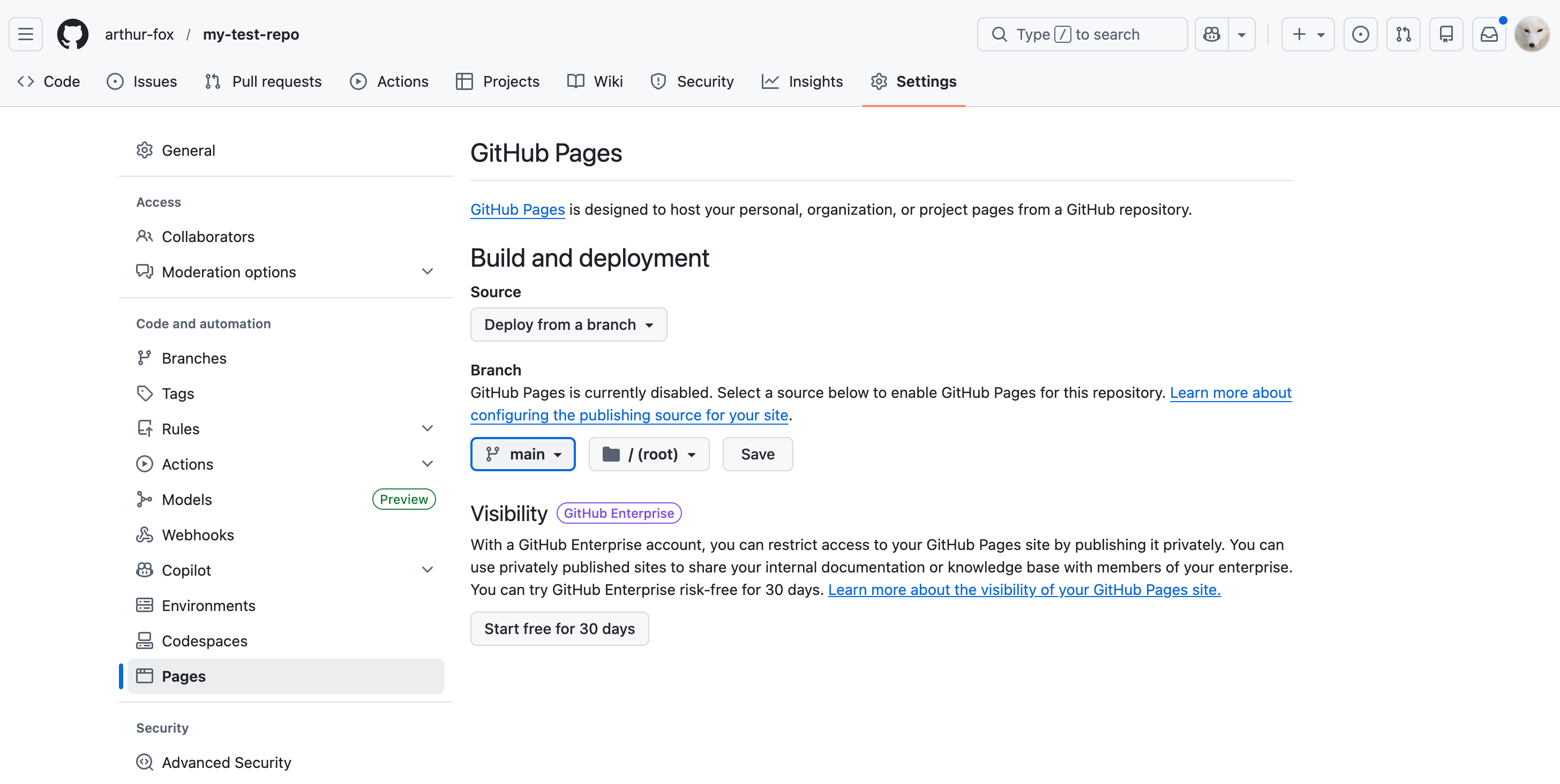The image size is (1560, 784).
Task: Open the hamburger navigation menu
Action: click(25, 34)
